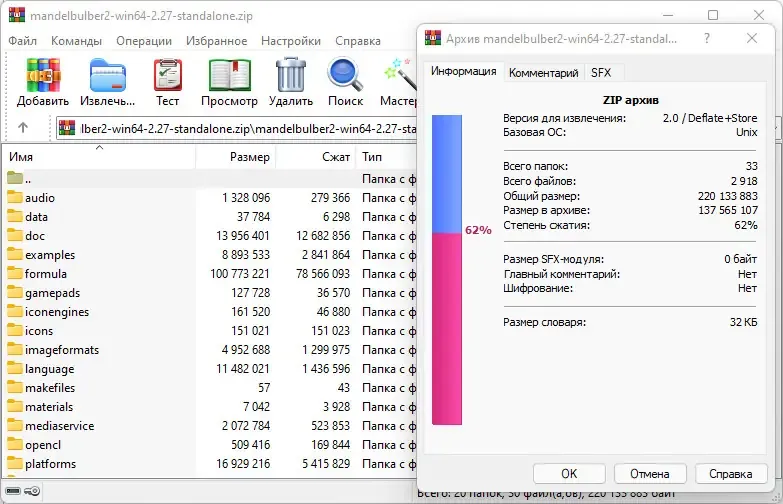The height and width of the screenshot is (504, 783).
Task: Click the archive icon in the address bar
Action: click(x=67, y=128)
